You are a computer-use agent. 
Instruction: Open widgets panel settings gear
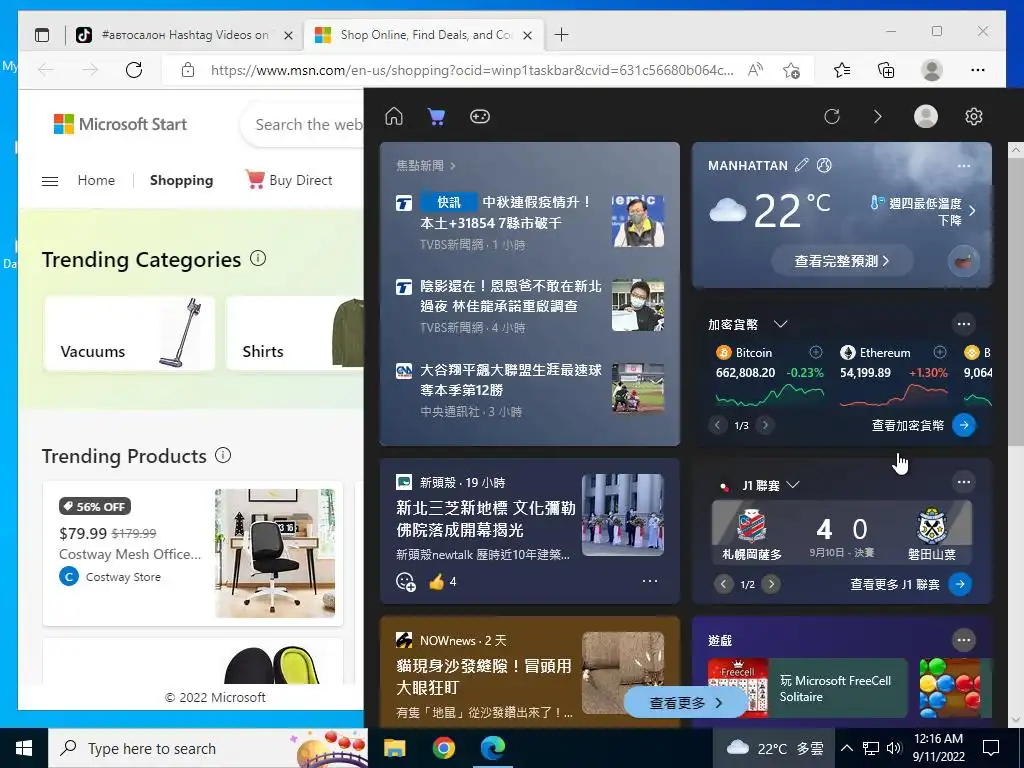(974, 116)
